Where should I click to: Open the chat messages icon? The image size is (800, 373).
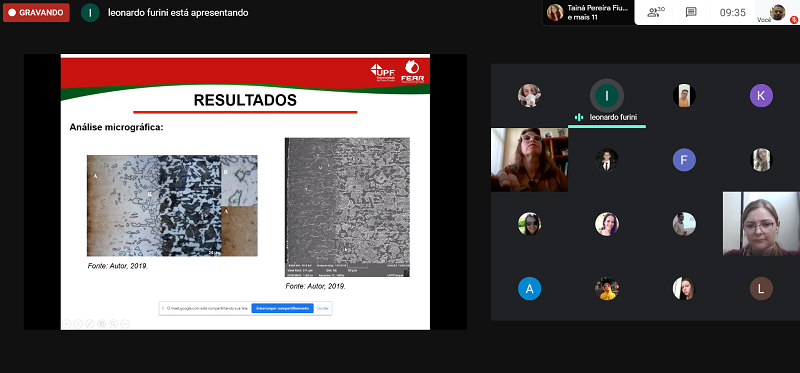click(691, 12)
